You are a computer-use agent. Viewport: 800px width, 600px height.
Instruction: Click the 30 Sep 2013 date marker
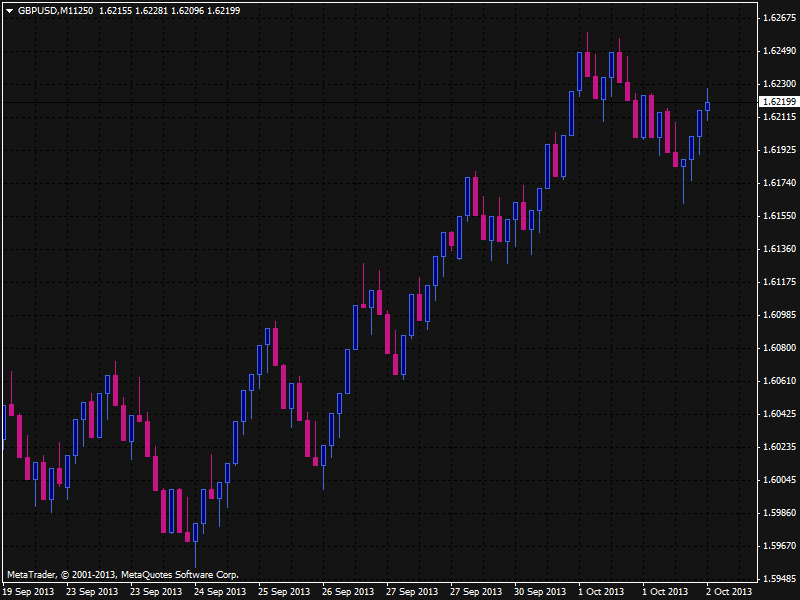(x=540, y=591)
